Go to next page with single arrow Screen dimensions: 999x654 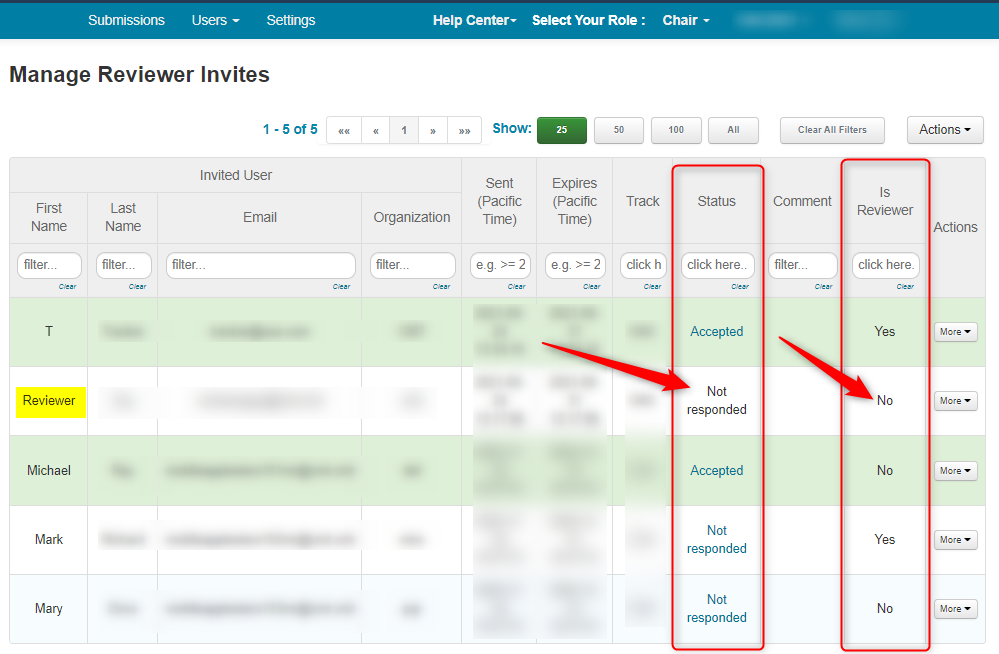433,130
